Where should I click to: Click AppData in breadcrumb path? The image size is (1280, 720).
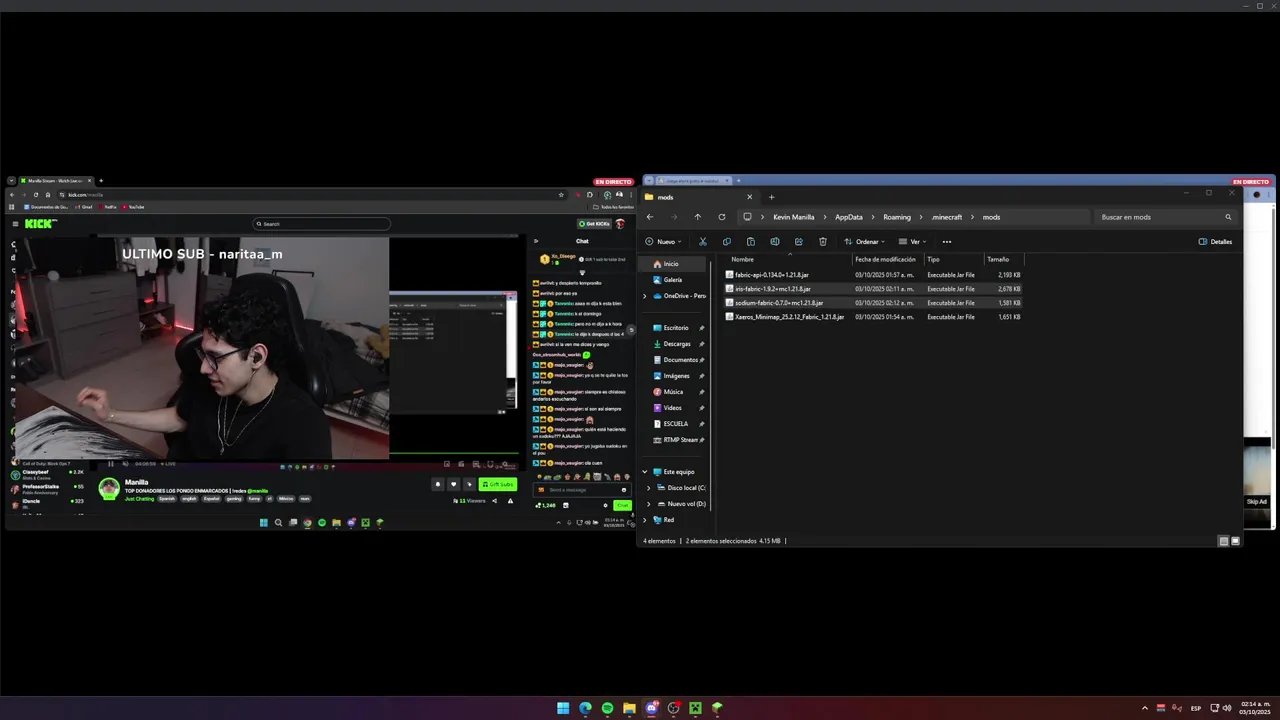849,217
